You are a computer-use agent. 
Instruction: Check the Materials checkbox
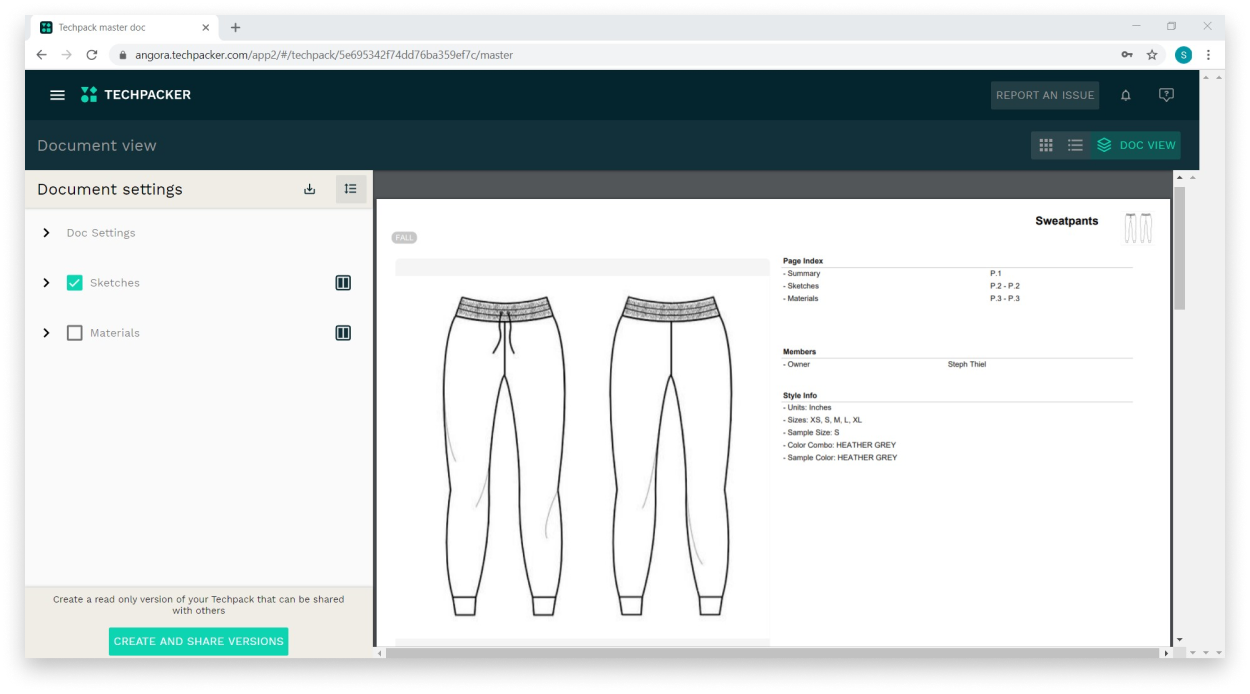(x=74, y=333)
